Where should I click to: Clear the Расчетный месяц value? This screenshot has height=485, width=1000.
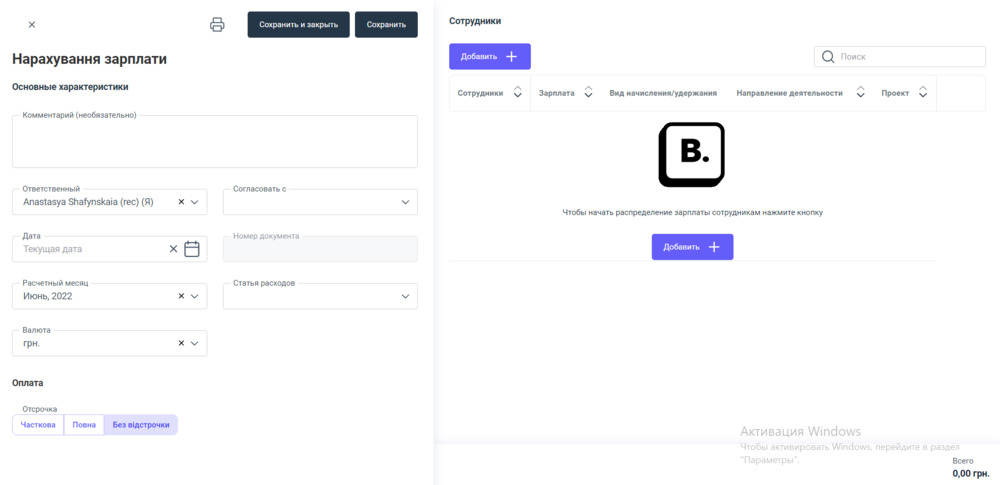click(181, 296)
